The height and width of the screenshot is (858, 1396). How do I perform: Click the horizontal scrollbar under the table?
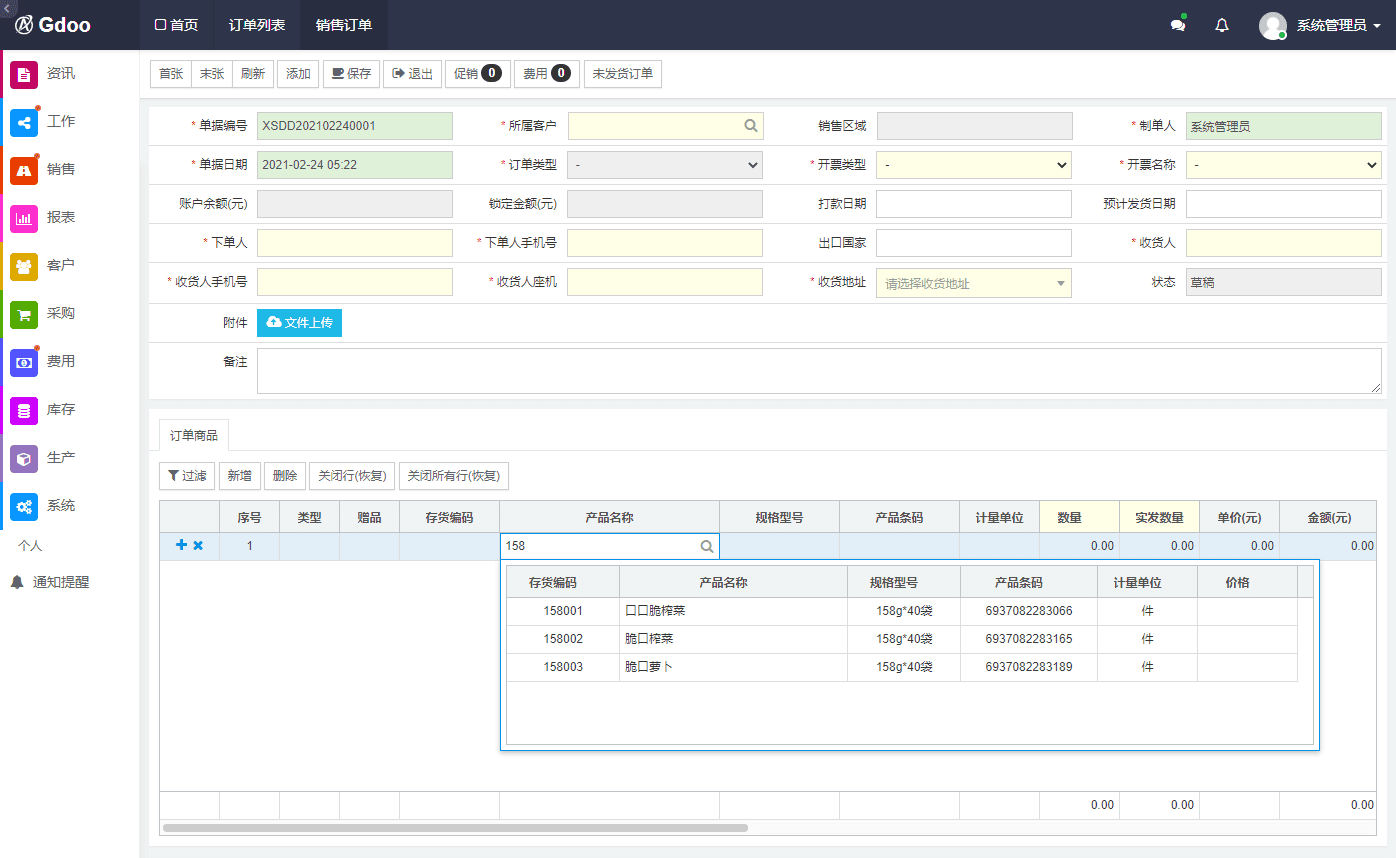(455, 828)
